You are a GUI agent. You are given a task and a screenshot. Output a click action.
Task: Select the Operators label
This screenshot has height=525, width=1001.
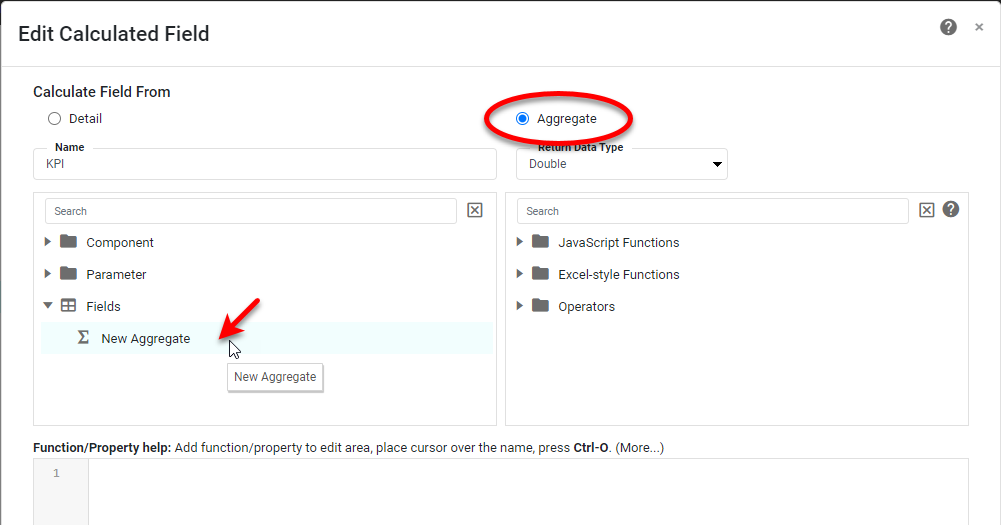[587, 307]
